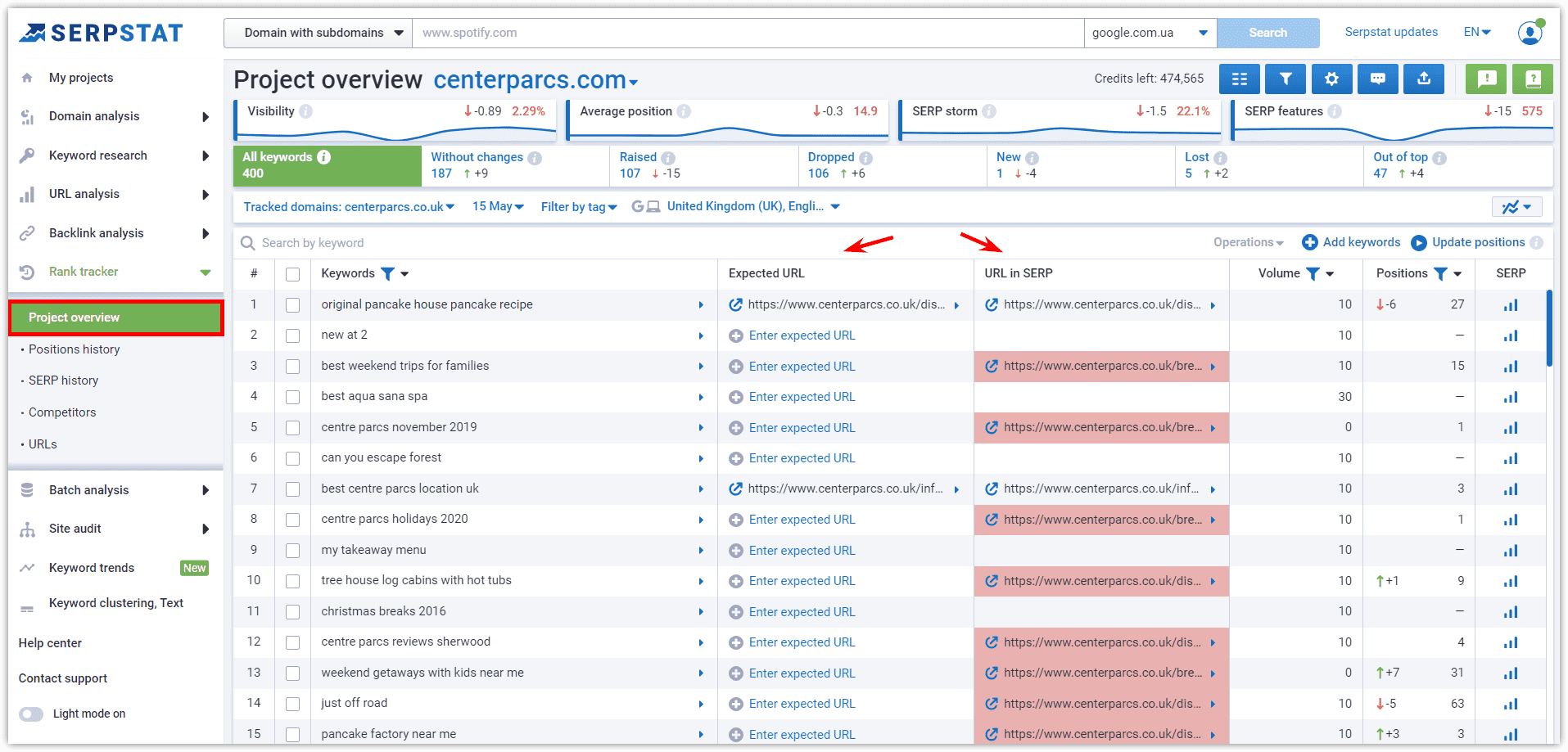The width and height of the screenshot is (1568, 752).
Task: Expand Keyword research menu
Action: [x=115, y=155]
